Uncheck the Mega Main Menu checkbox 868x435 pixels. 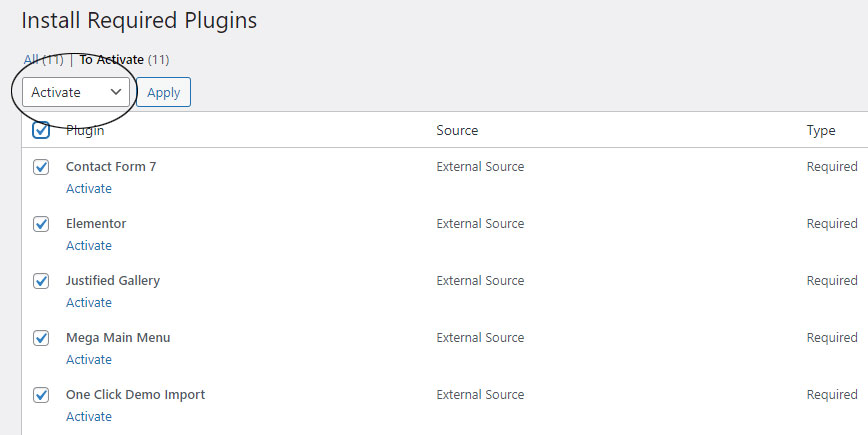(41, 338)
